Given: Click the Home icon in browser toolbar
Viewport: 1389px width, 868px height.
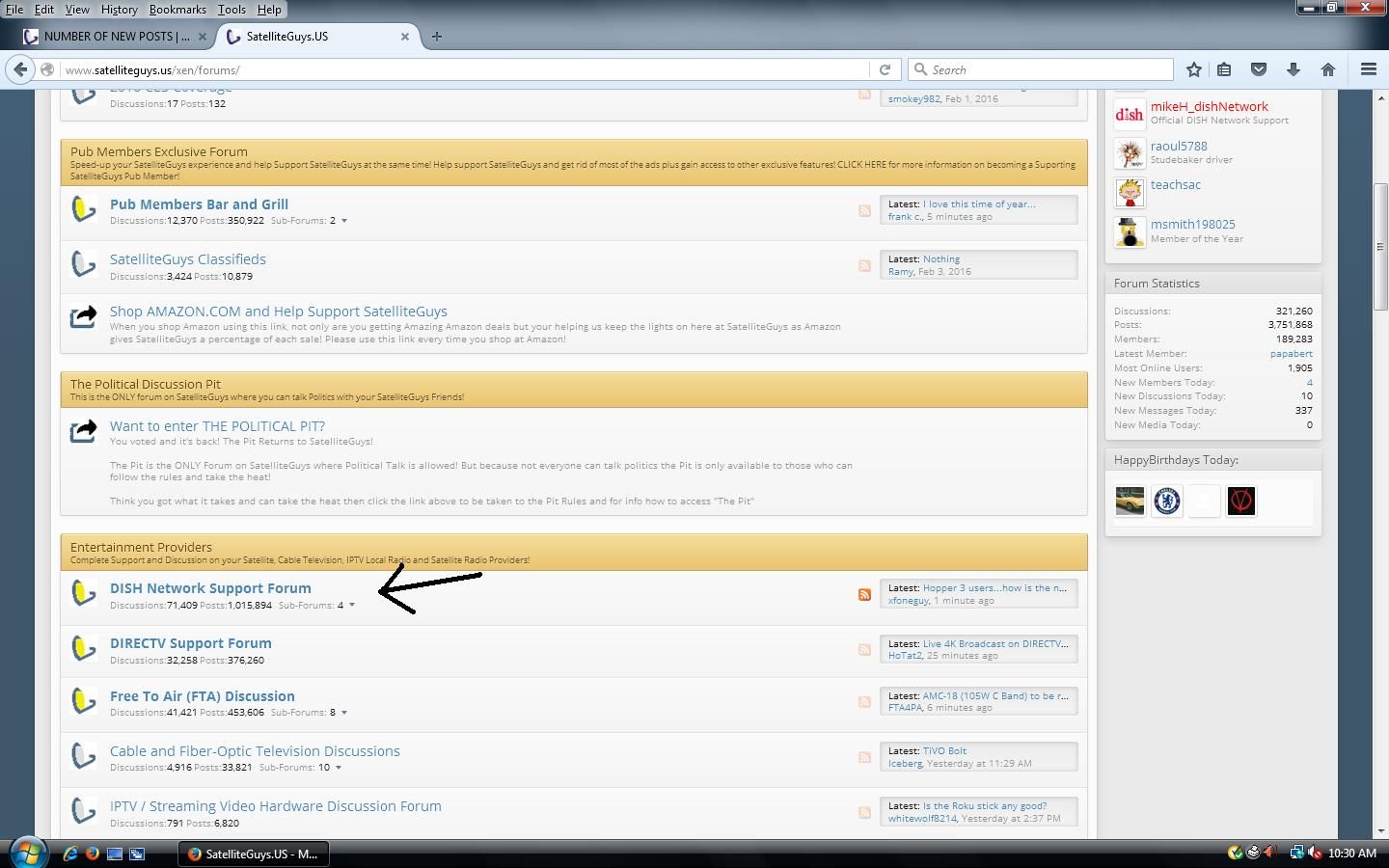Looking at the screenshot, I should 1328,69.
